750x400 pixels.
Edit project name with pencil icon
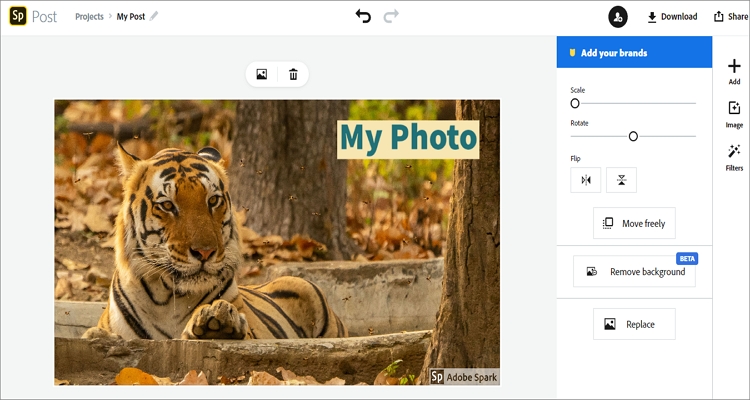point(154,16)
